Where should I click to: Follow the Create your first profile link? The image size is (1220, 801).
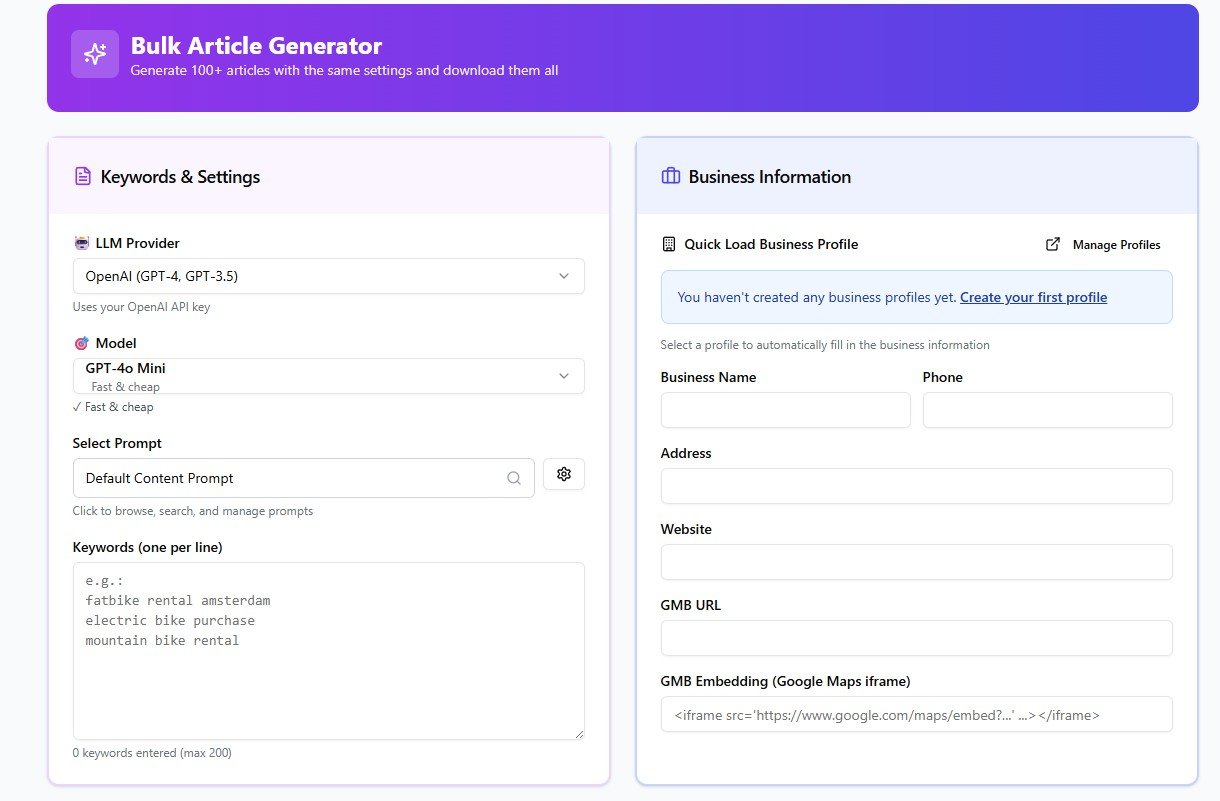pos(1033,297)
